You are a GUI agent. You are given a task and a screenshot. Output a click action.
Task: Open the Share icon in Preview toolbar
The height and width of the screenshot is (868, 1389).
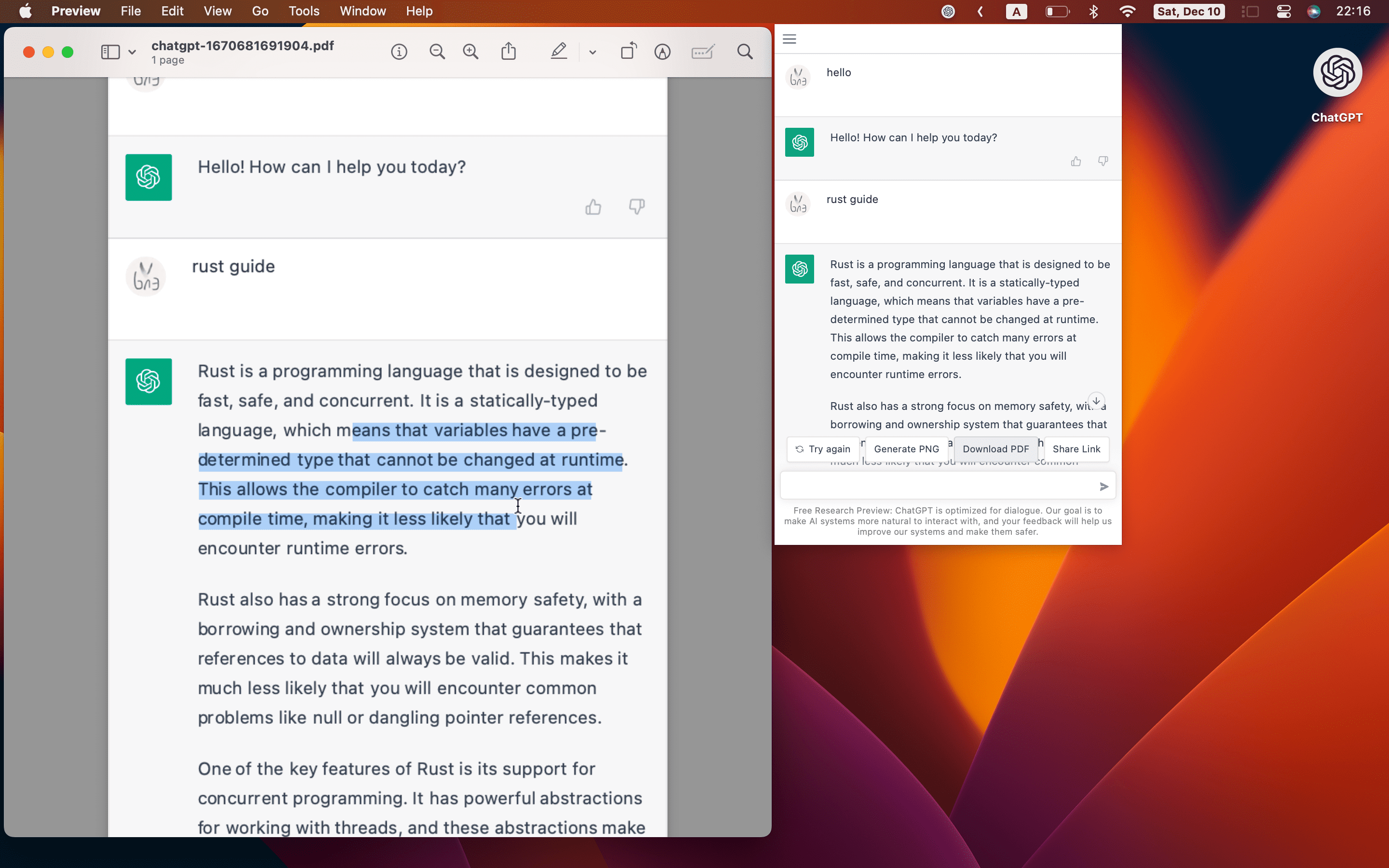(x=508, y=52)
